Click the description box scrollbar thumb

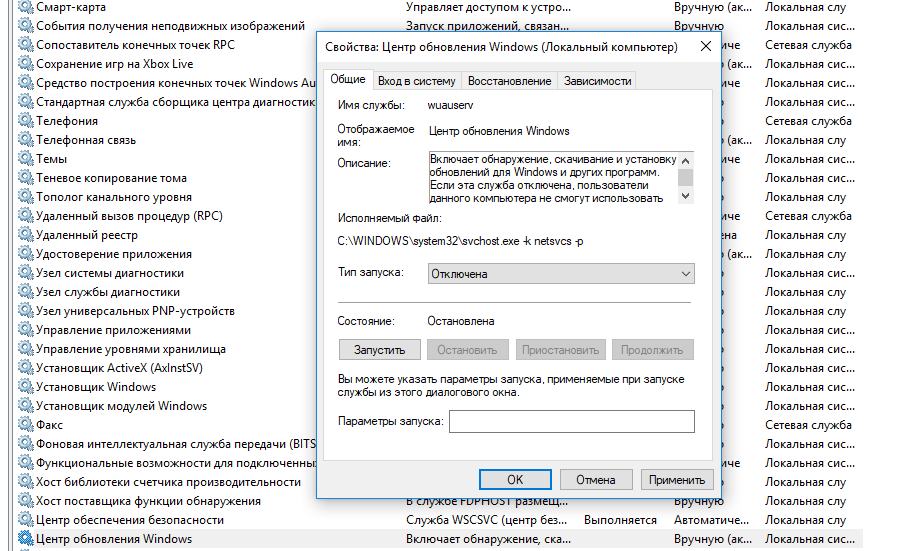686,177
